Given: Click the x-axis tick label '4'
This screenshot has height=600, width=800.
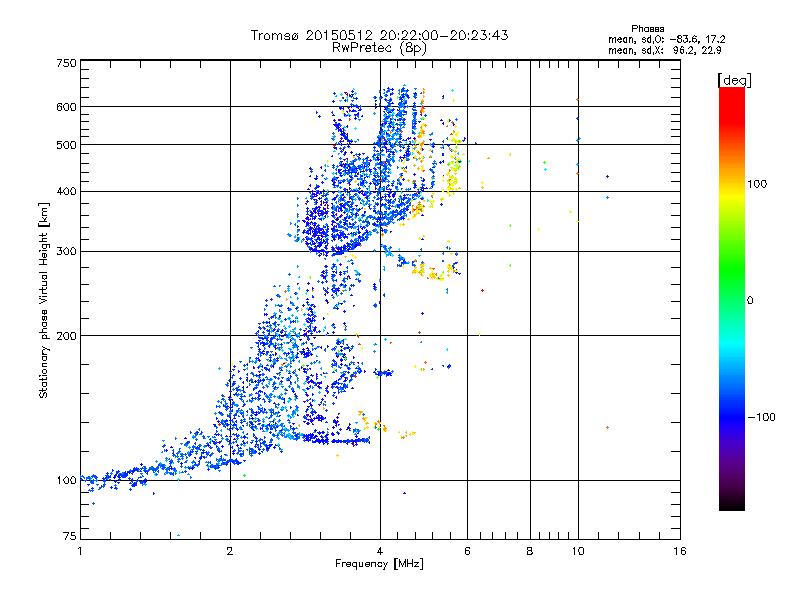Looking at the screenshot, I should point(380,551).
